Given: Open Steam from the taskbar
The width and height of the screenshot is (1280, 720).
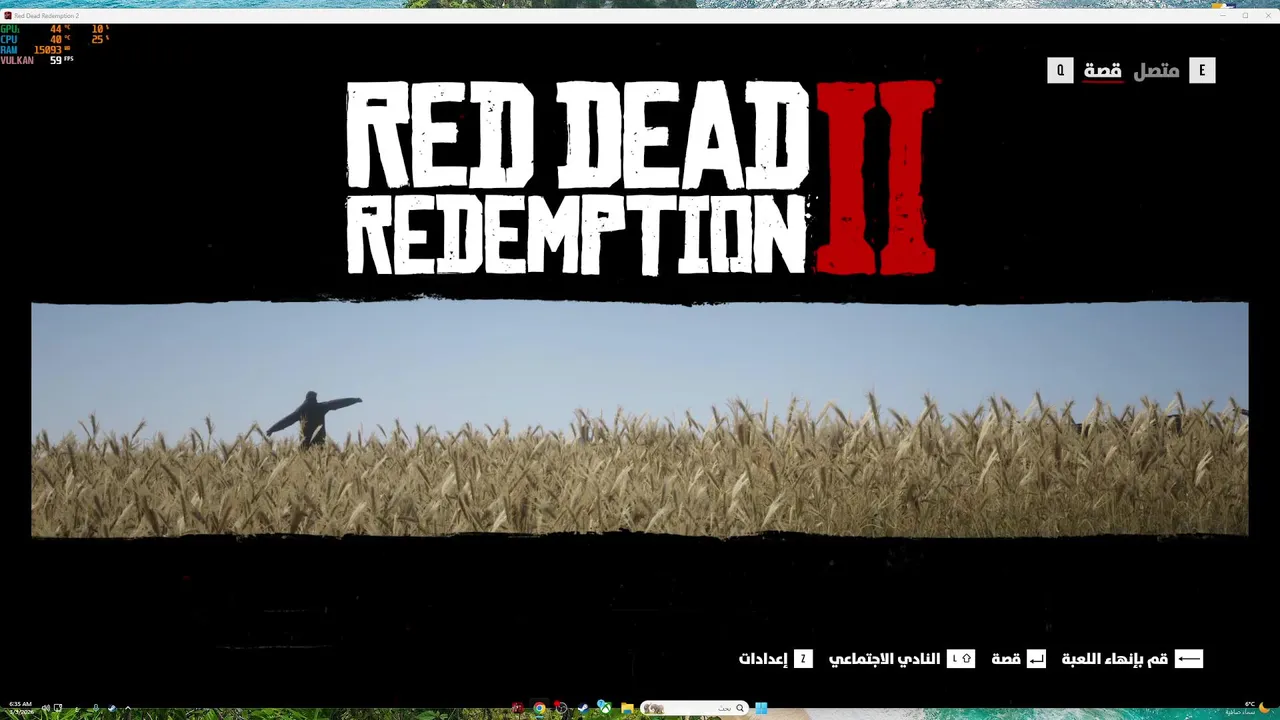Looking at the screenshot, I should 583,708.
